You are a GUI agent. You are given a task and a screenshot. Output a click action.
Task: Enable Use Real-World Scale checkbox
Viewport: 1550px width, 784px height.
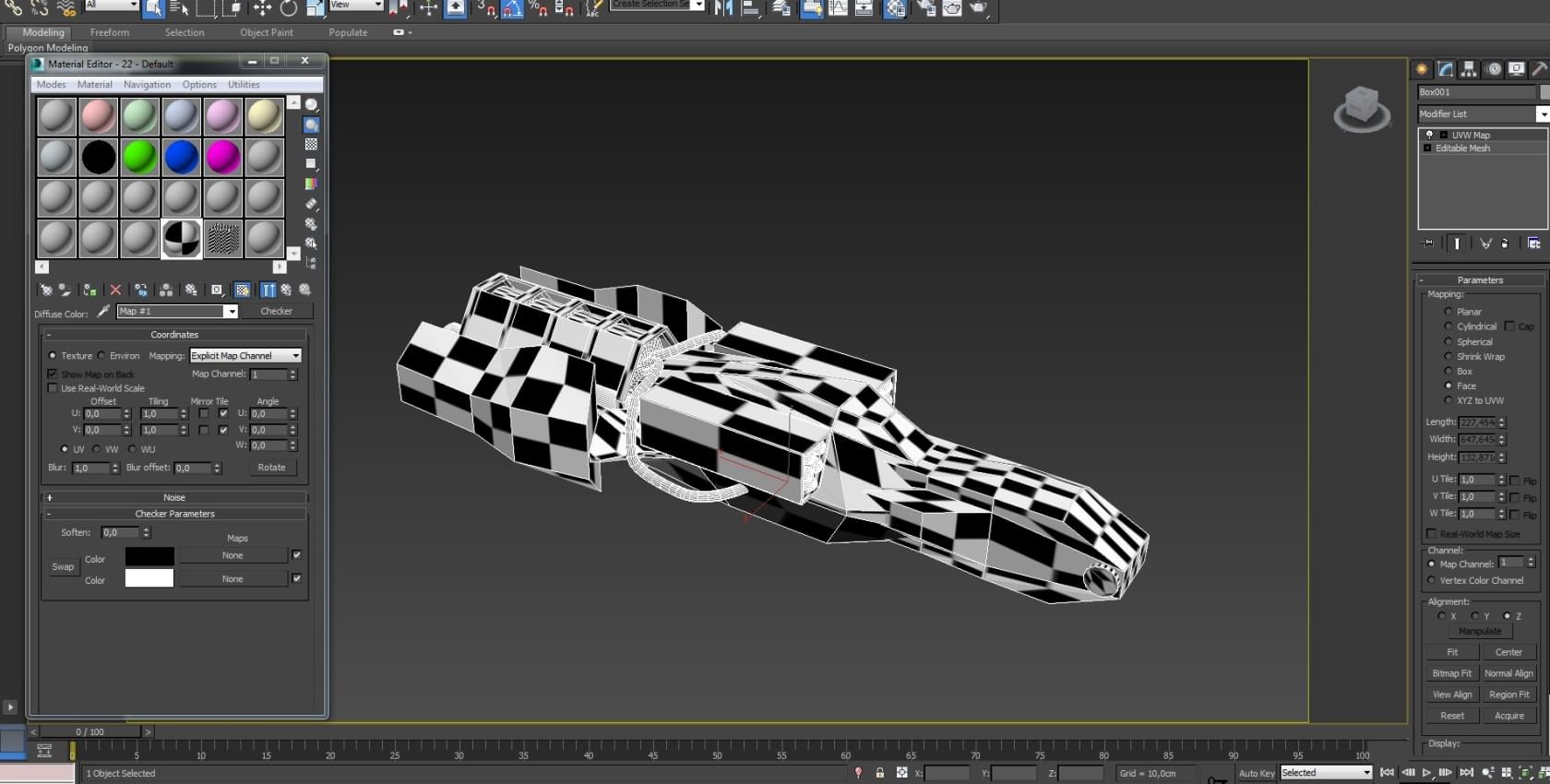[x=53, y=388]
